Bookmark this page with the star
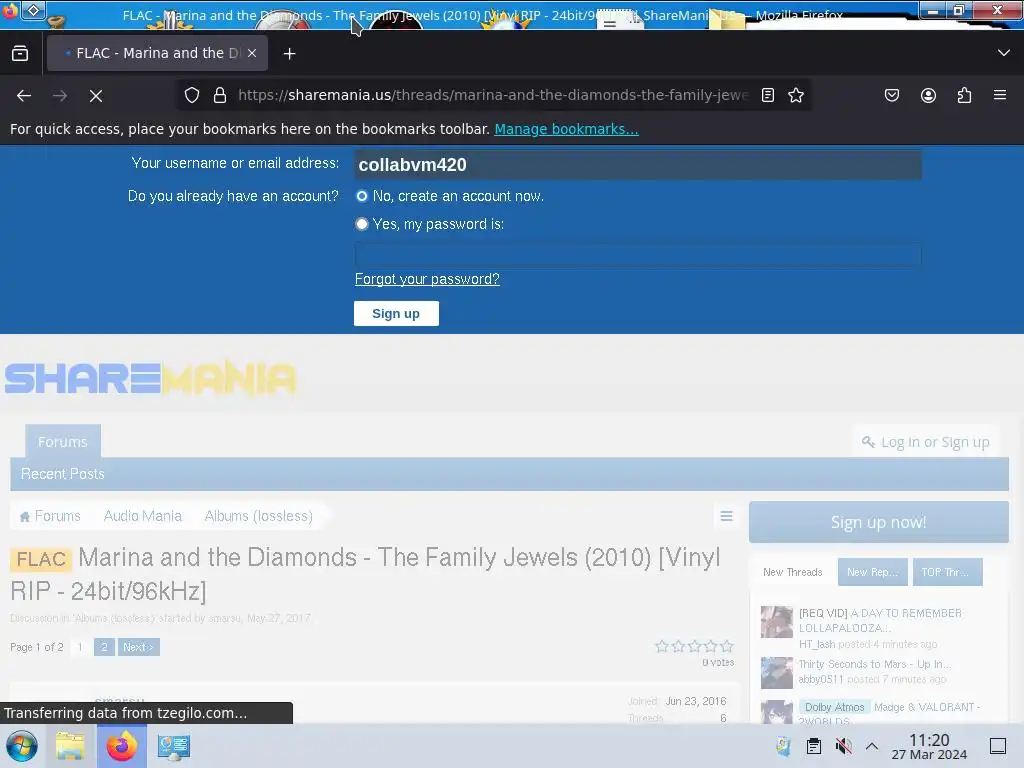 click(795, 95)
